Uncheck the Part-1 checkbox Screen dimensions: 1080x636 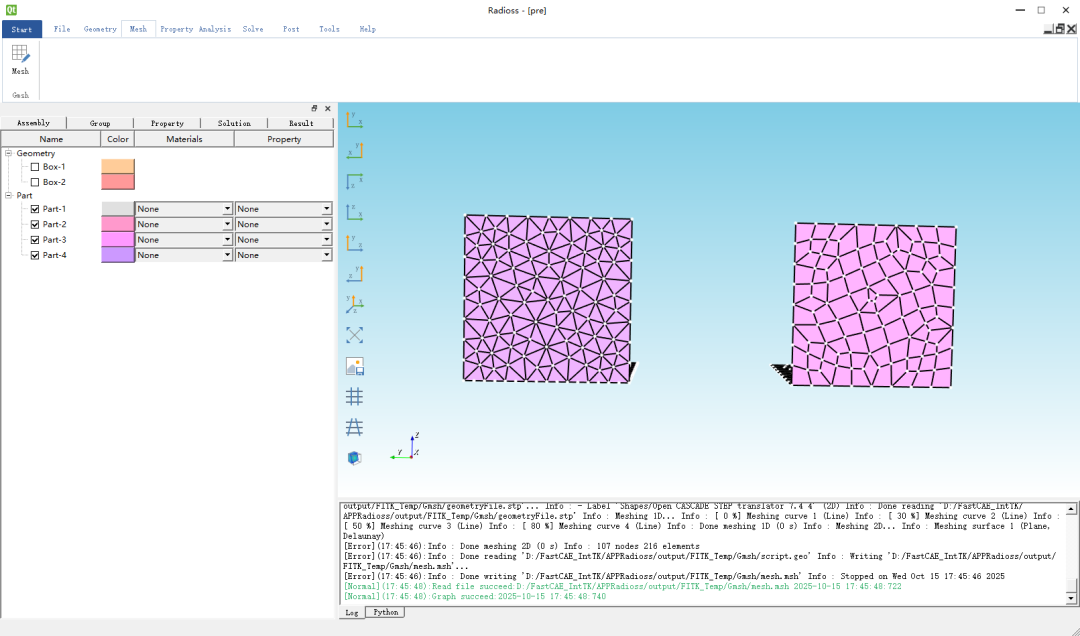[x=35, y=209]
